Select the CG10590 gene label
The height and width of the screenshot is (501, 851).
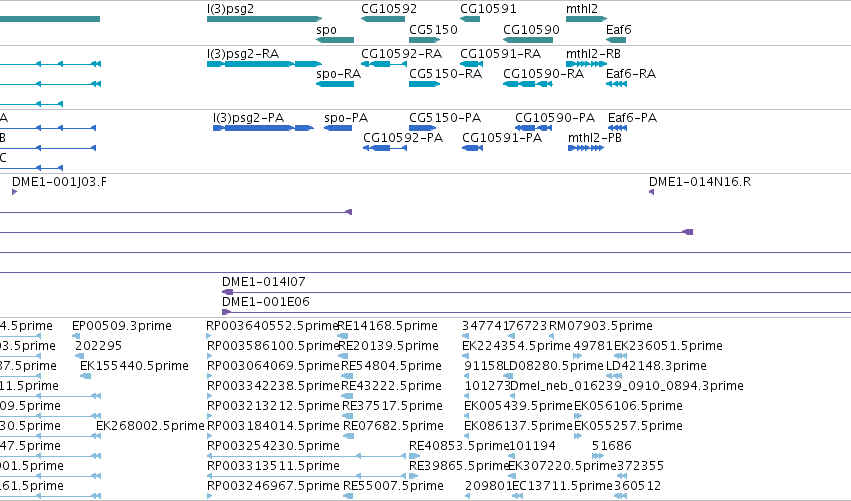coord(531,29)
